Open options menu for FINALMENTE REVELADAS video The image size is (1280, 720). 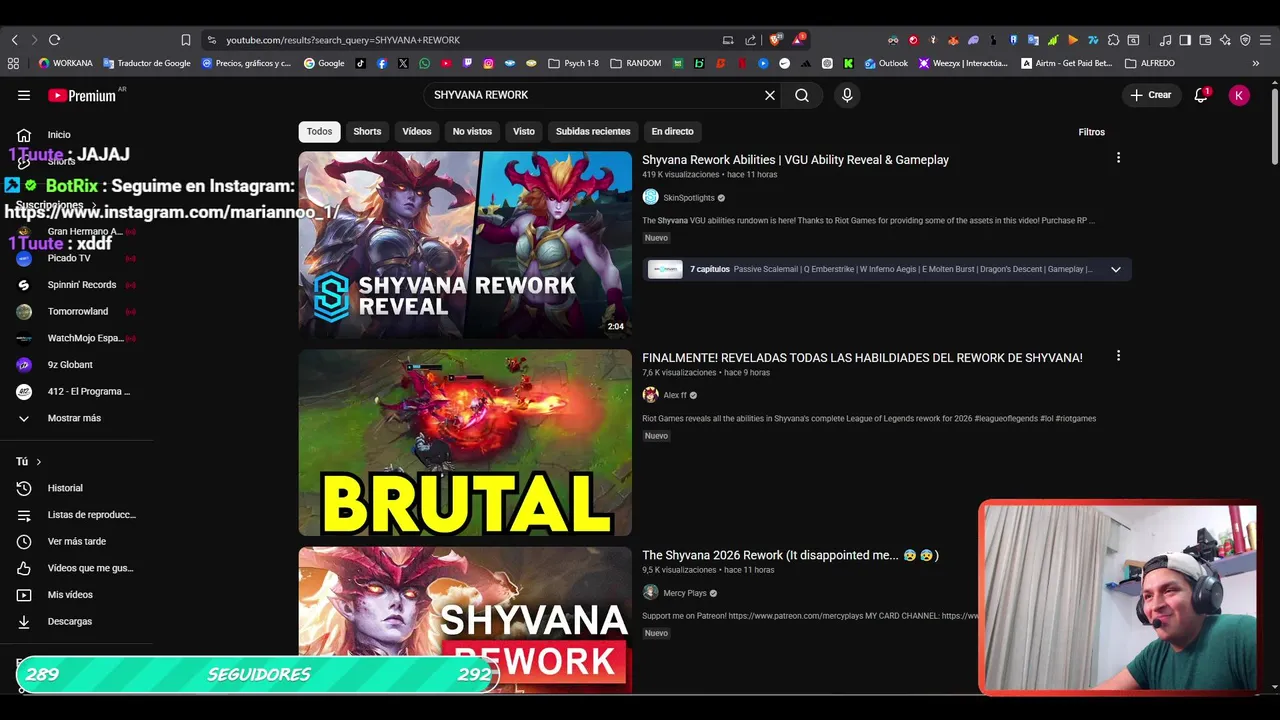pyautogui.click(x=1118, y=356)
